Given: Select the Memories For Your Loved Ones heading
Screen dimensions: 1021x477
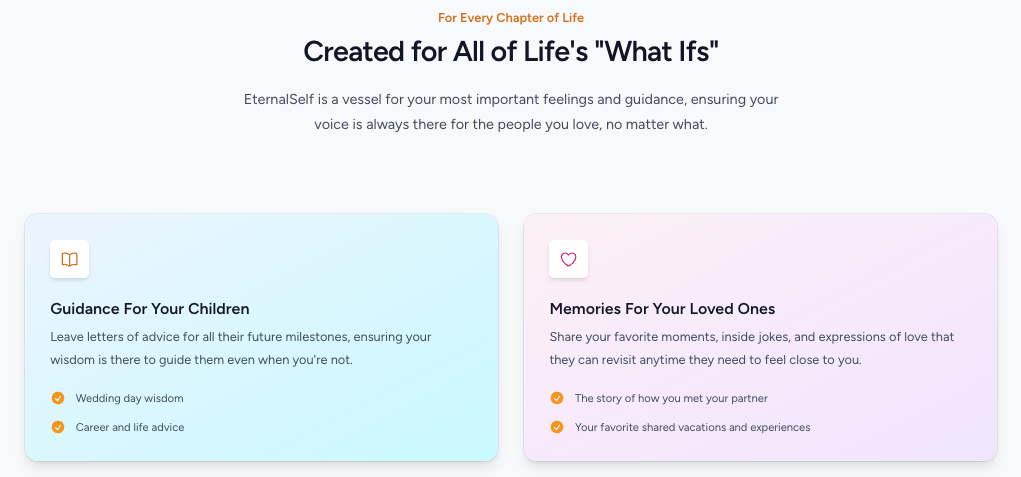Looking at the screenshot, I should click(x=662, y=308).
